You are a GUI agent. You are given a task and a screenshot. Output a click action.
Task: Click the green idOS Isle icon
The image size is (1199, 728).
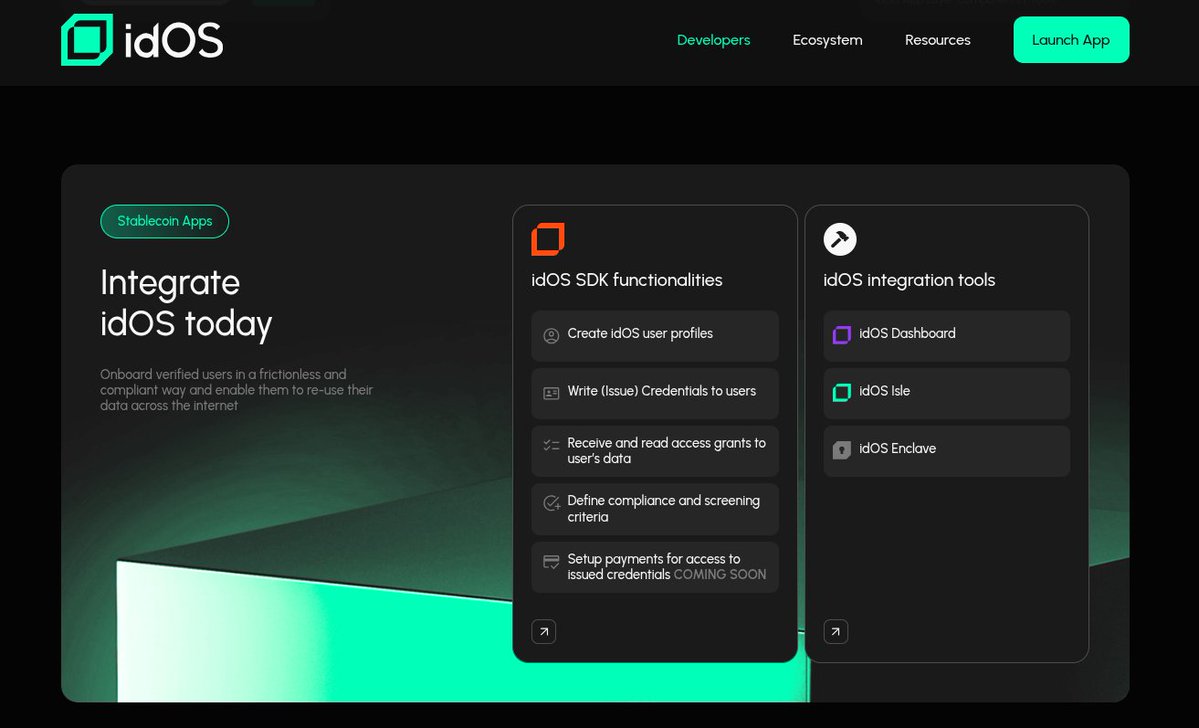(842, 392)
